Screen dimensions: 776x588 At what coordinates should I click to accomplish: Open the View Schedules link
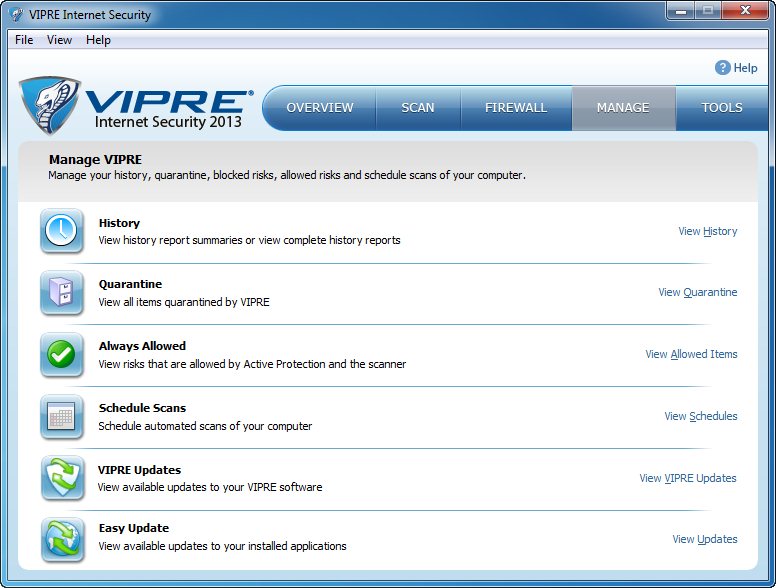pos(701,416)
